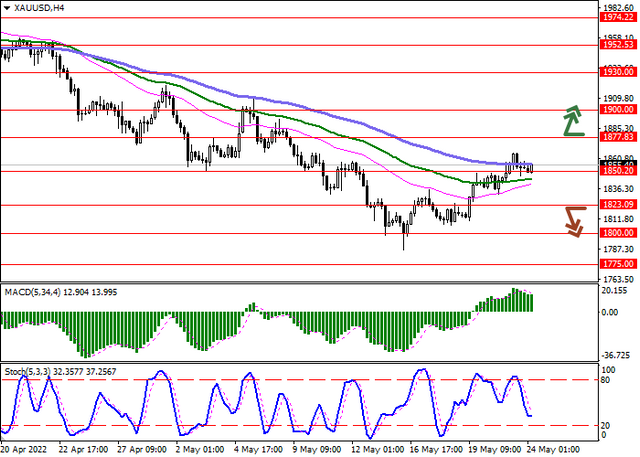
Task: Select the 1900.00 level label
Action: point(619,109)
